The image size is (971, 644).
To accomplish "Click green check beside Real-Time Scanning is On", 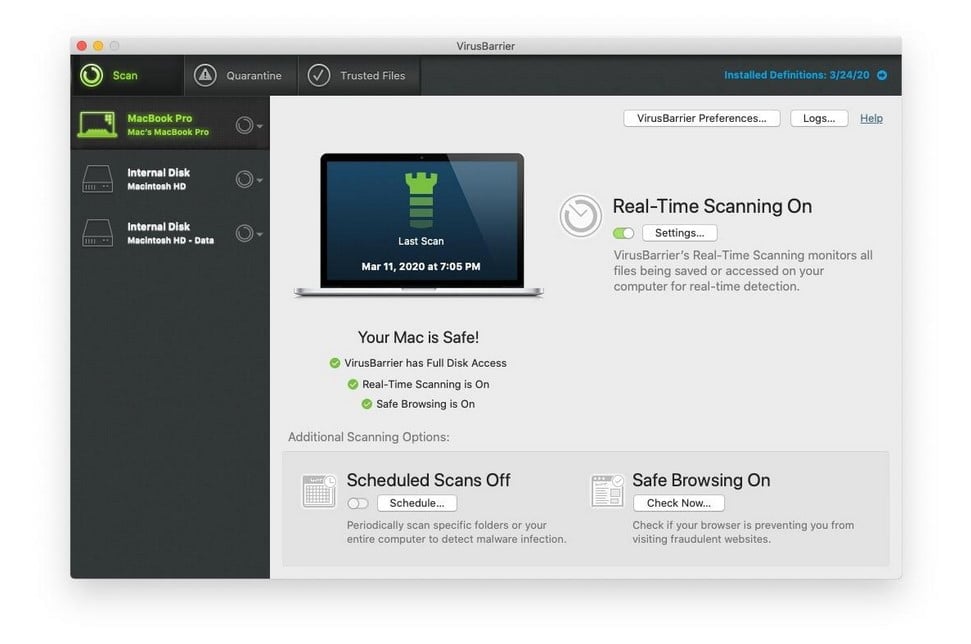I will pyautogui.click(x=352, y=384).
